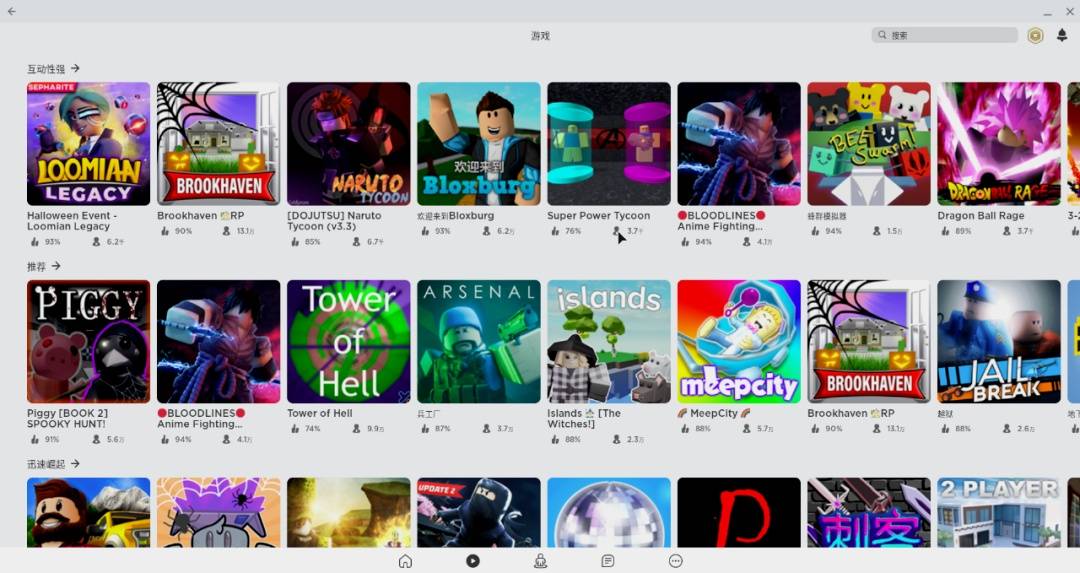The height and width of the screenshot is (573, 1080).
Task: Expand the 迅速崛起 category arrow
Action: [x=75, y=463]
